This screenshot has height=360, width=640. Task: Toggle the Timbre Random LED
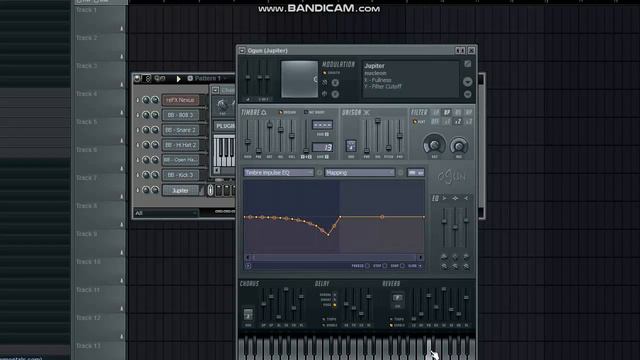point(280,112)
